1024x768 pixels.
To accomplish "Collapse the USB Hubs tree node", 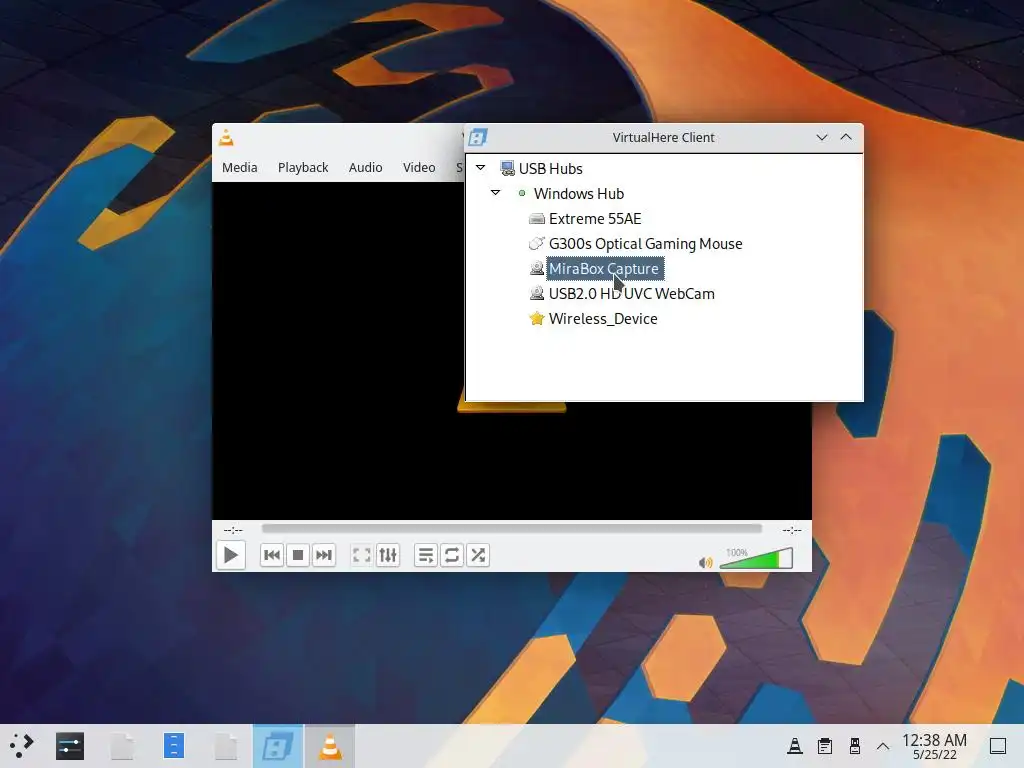I will point(481,168).
